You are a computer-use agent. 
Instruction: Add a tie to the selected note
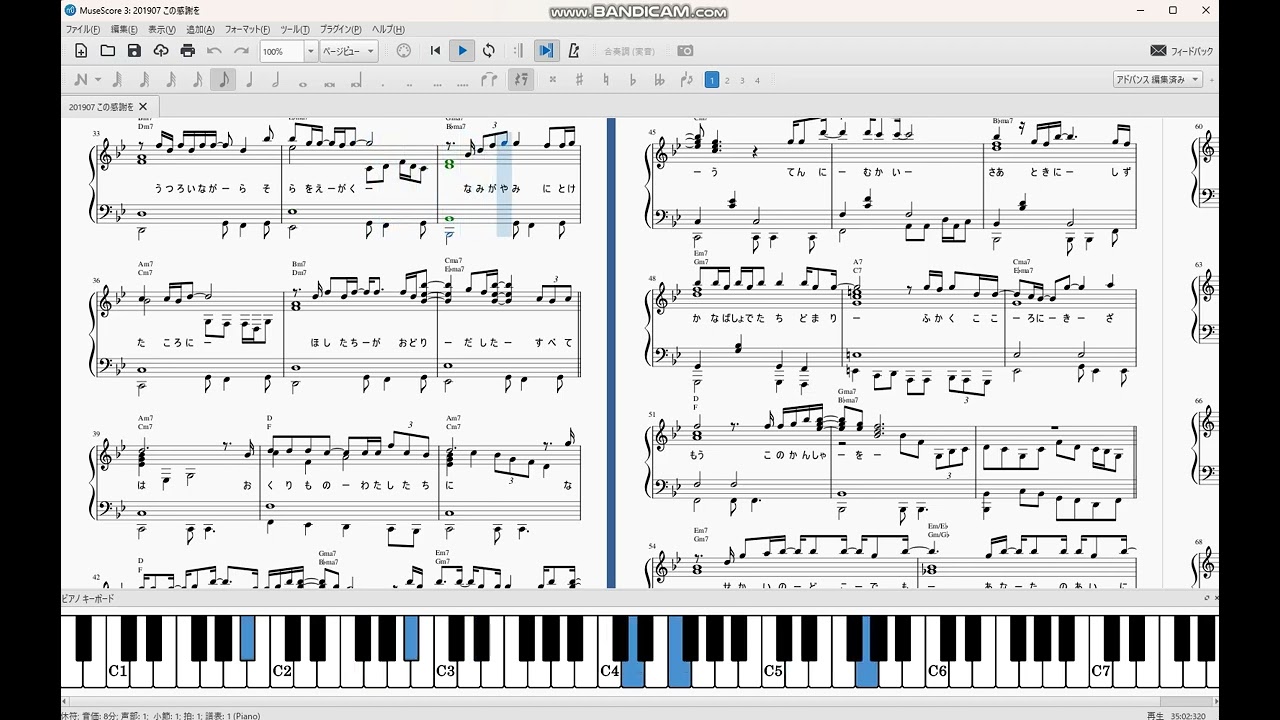point(489,80)
